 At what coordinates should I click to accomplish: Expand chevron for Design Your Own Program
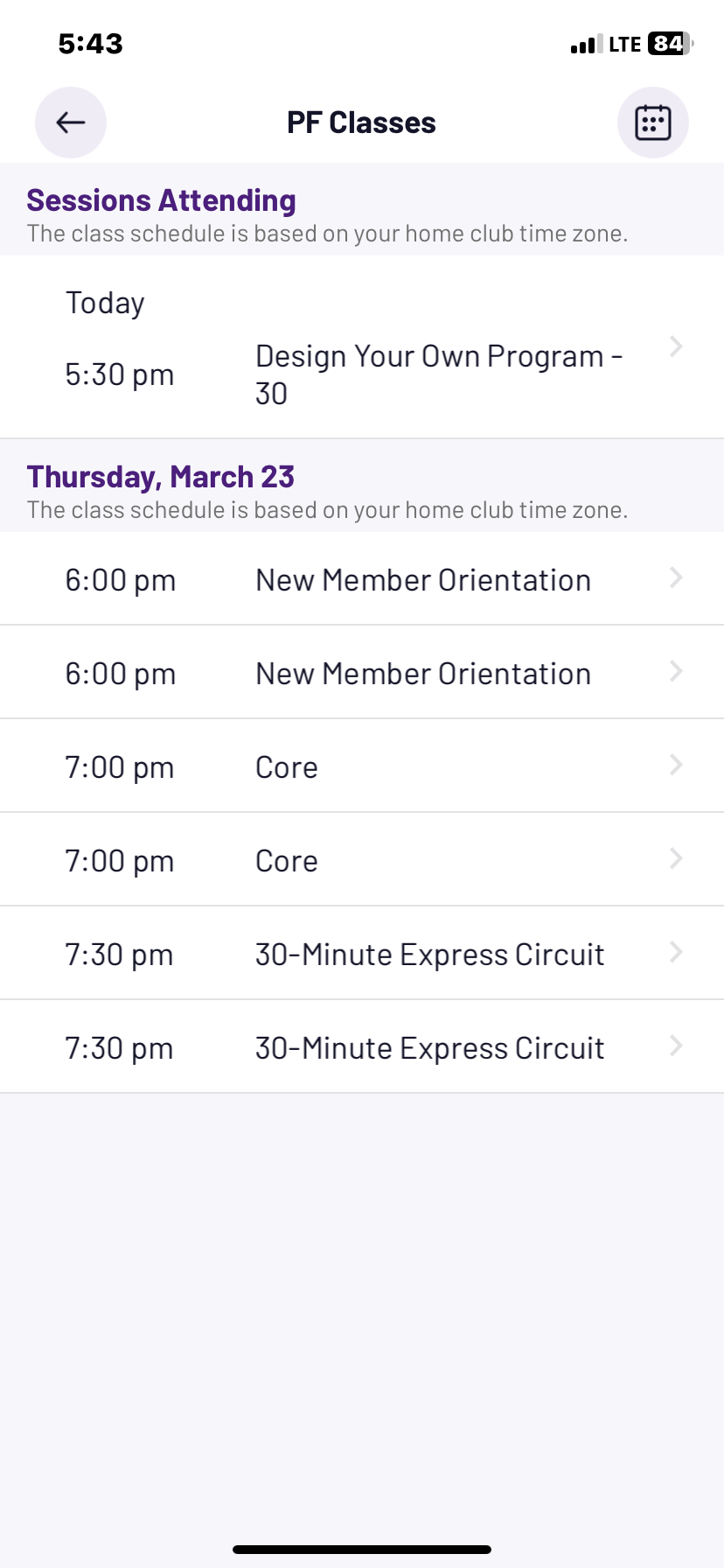[x=676, y=346]
